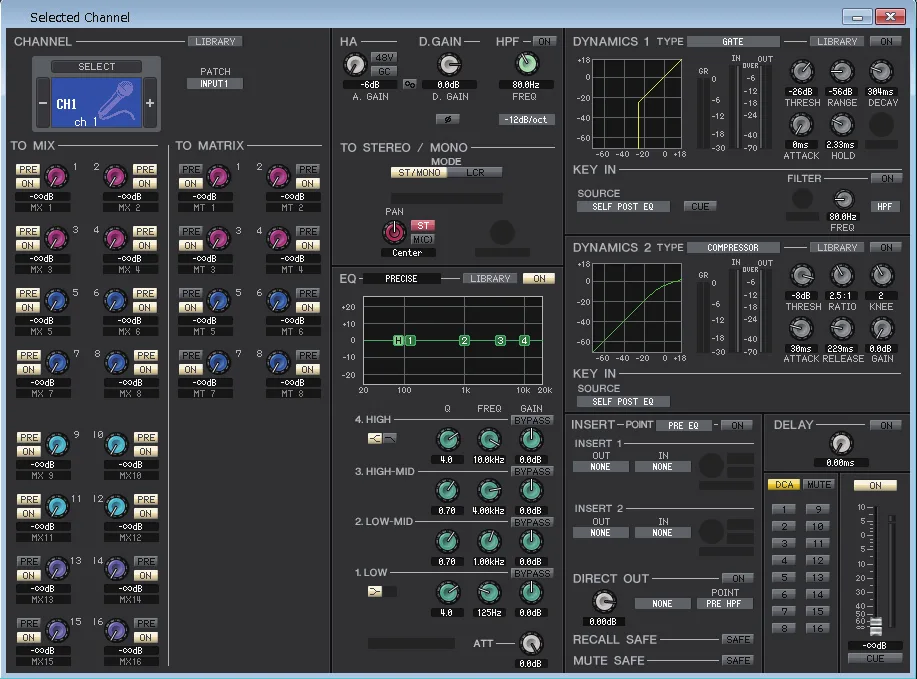Click the MT 2 matrix send knob

tap(278, 176)
